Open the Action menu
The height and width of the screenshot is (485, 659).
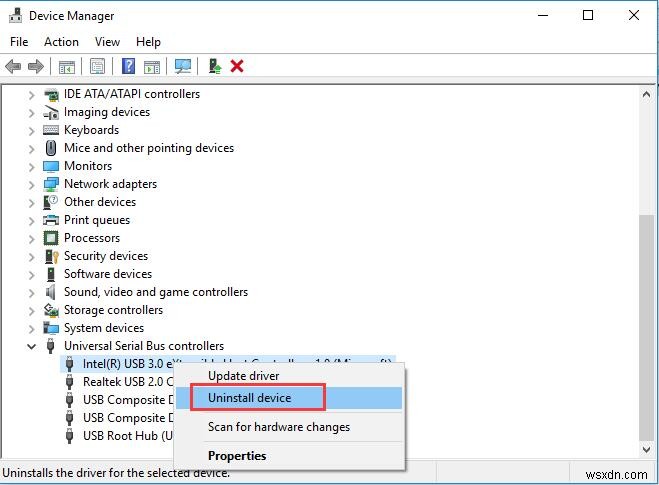[61, 42]
